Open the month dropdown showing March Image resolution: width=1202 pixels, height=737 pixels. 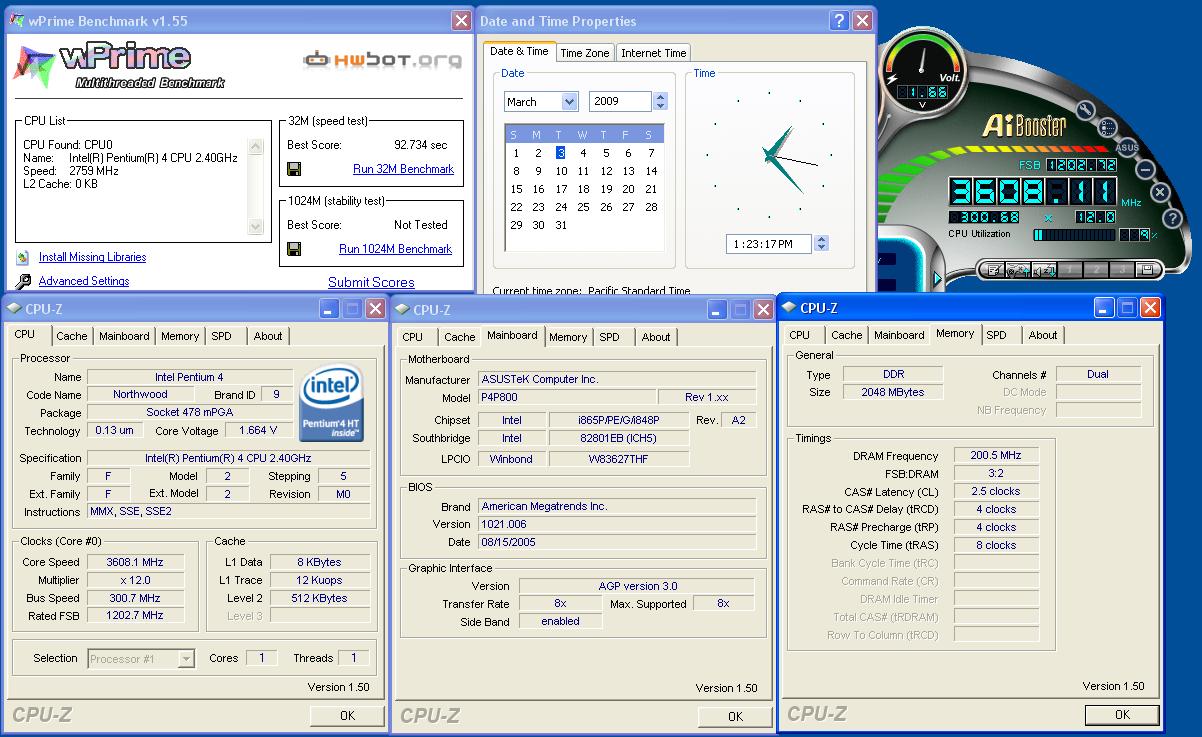click(x=570, y=101)
